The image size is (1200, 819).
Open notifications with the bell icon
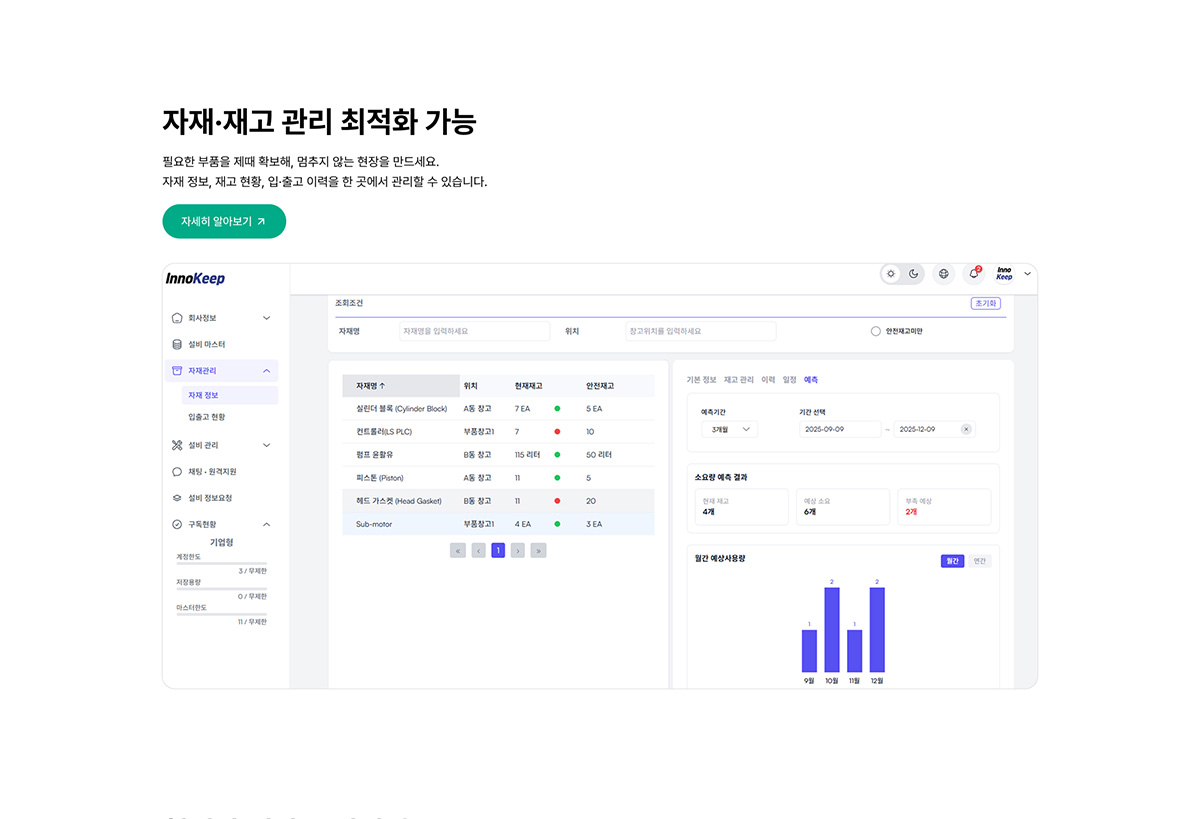[x=973, y=274]
